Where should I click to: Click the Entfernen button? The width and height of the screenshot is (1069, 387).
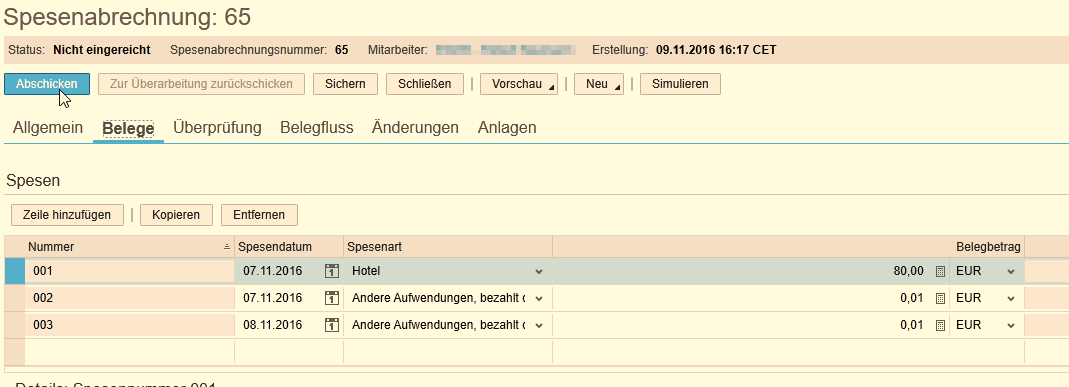(259, 215)
